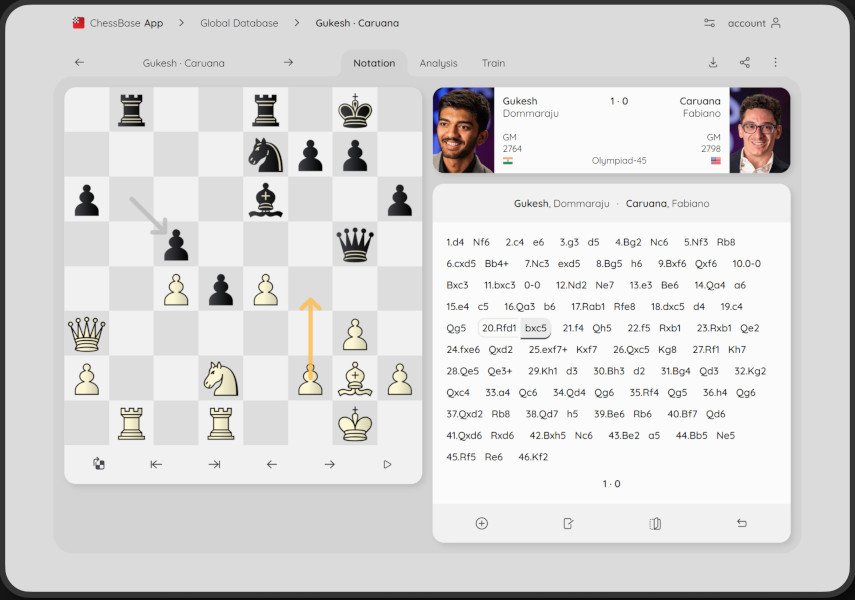The image size is (855, 600).
Task: Download the Gukesh-Caruana game
Action: [x=712, y=63]
